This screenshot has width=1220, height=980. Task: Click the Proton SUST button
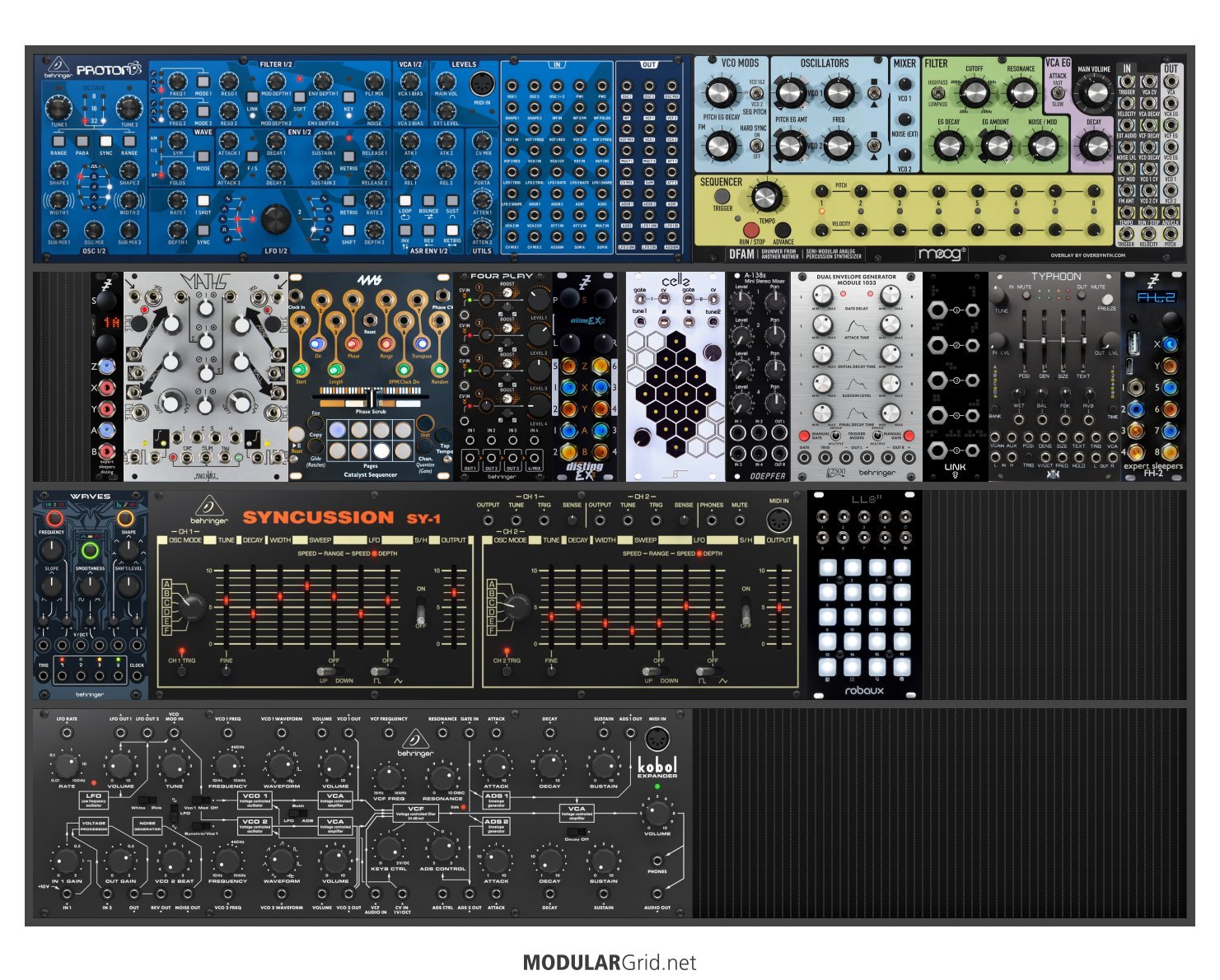tap(452, 201)
